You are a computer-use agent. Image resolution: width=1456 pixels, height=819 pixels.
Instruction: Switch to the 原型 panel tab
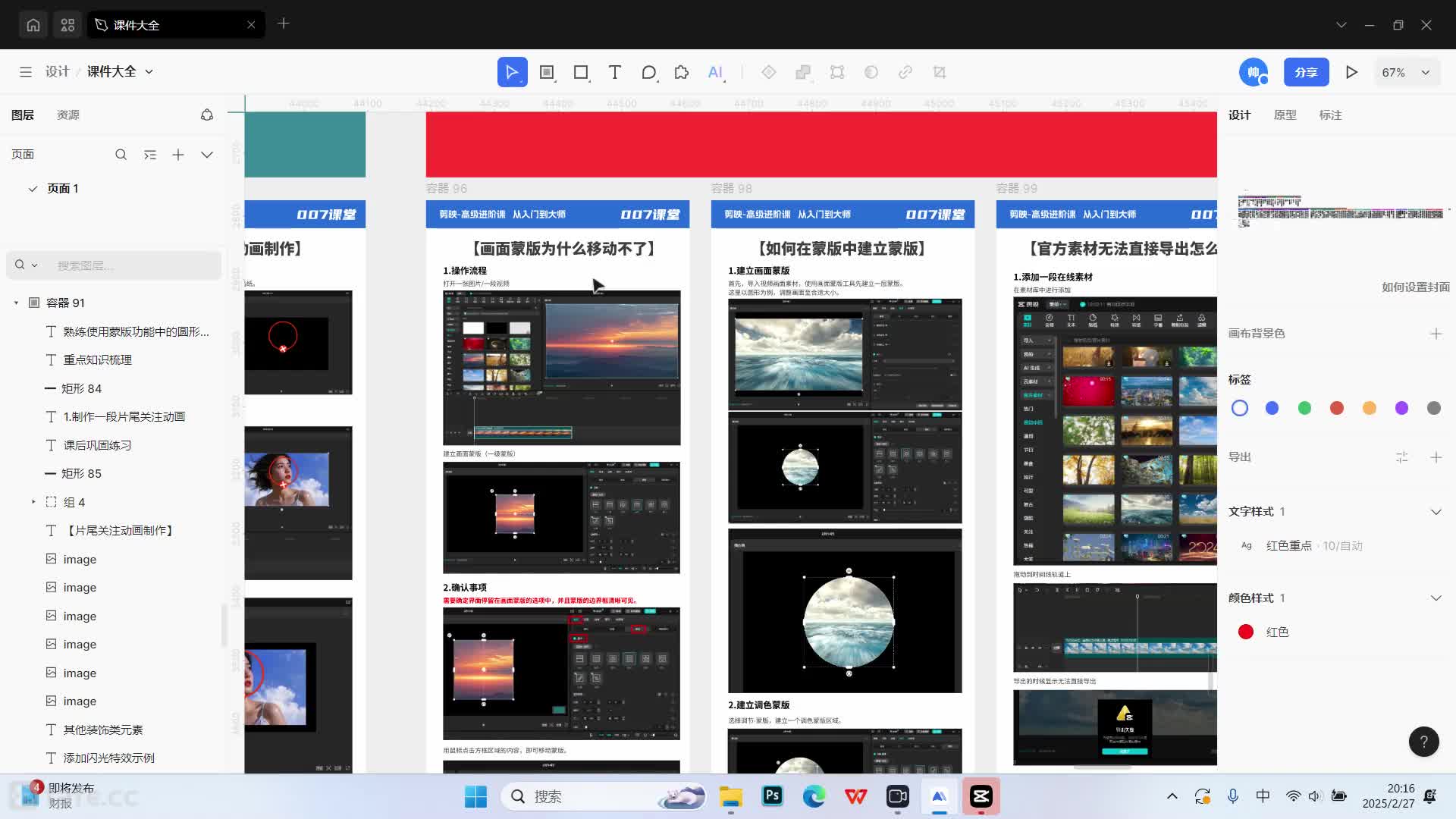pyautogui.click(x=1285, y=115)
